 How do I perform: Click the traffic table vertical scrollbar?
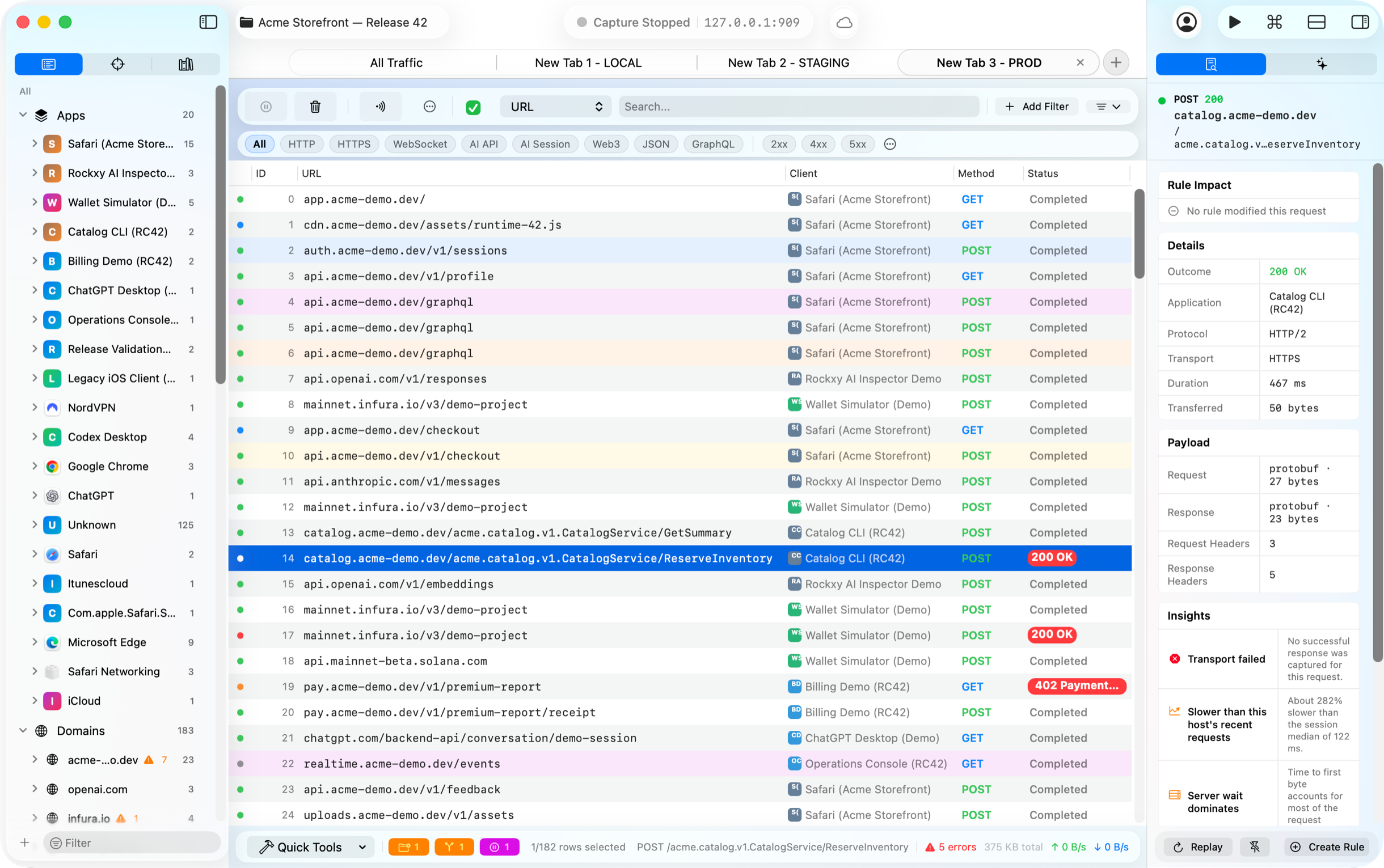pos(1139,234)
